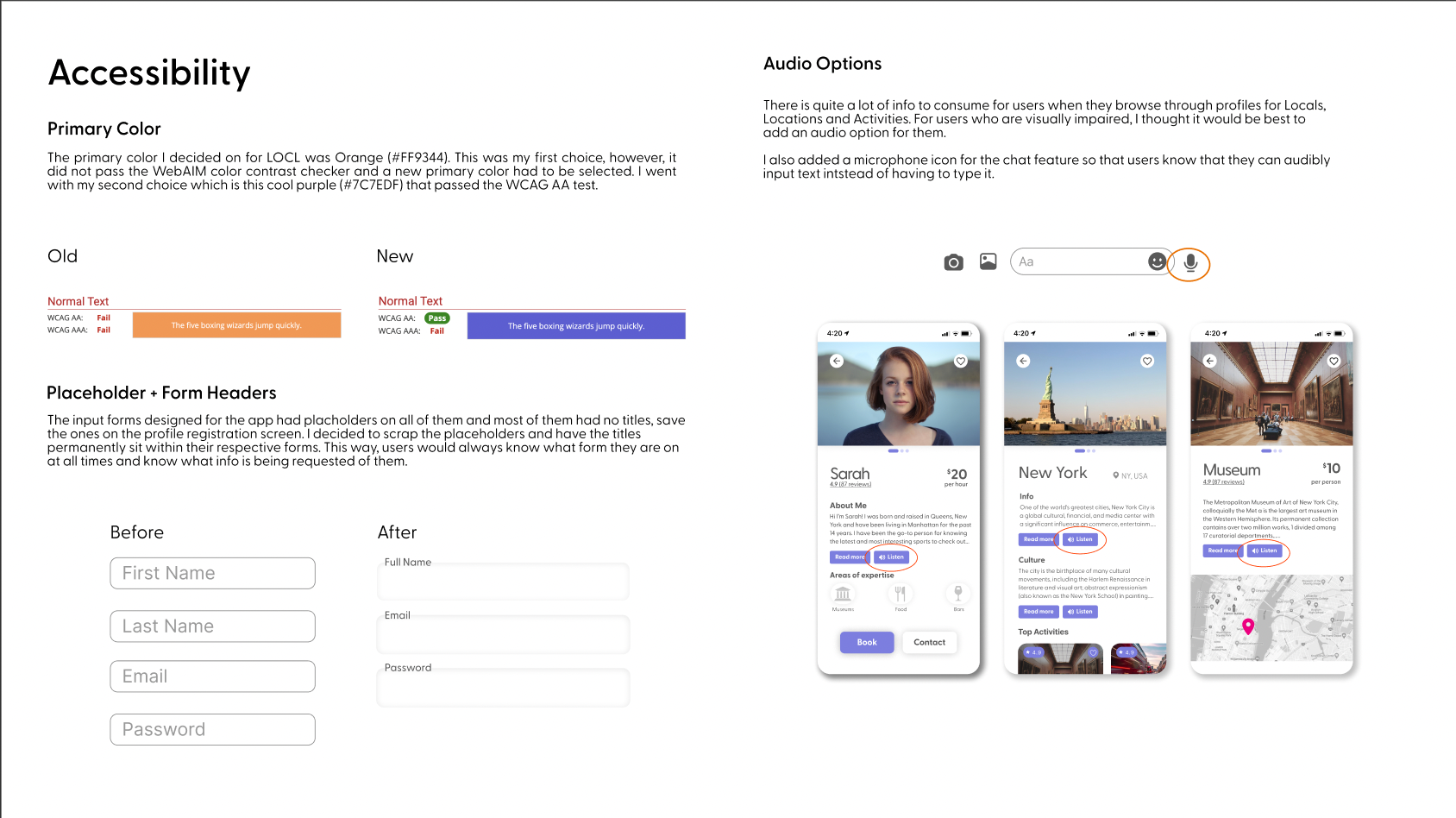
Task: Click Listen under New York Info
Action: click(x=1080, y=539)
